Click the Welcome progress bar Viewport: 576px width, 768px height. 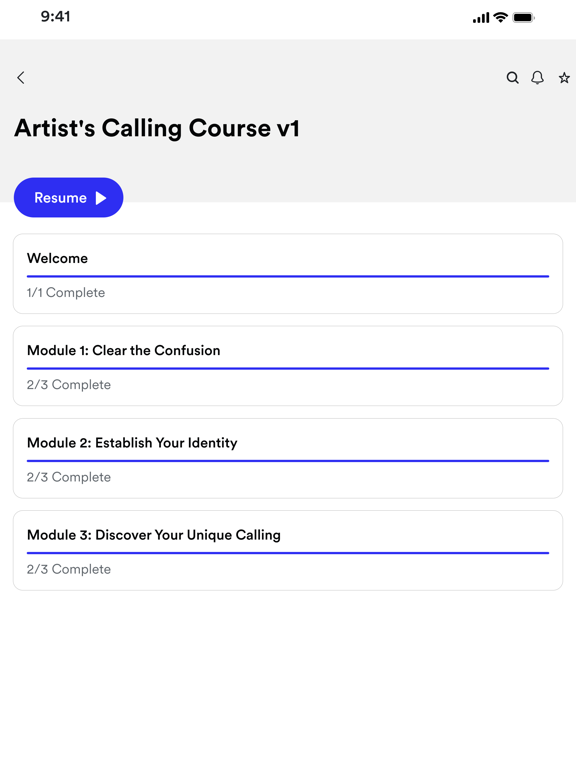coord(288,276)
